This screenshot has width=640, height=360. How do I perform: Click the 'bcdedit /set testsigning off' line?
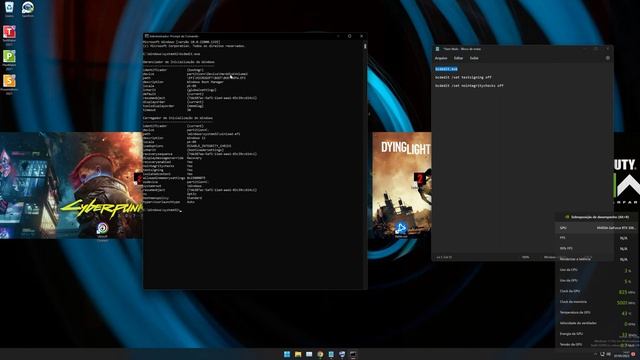463,77
